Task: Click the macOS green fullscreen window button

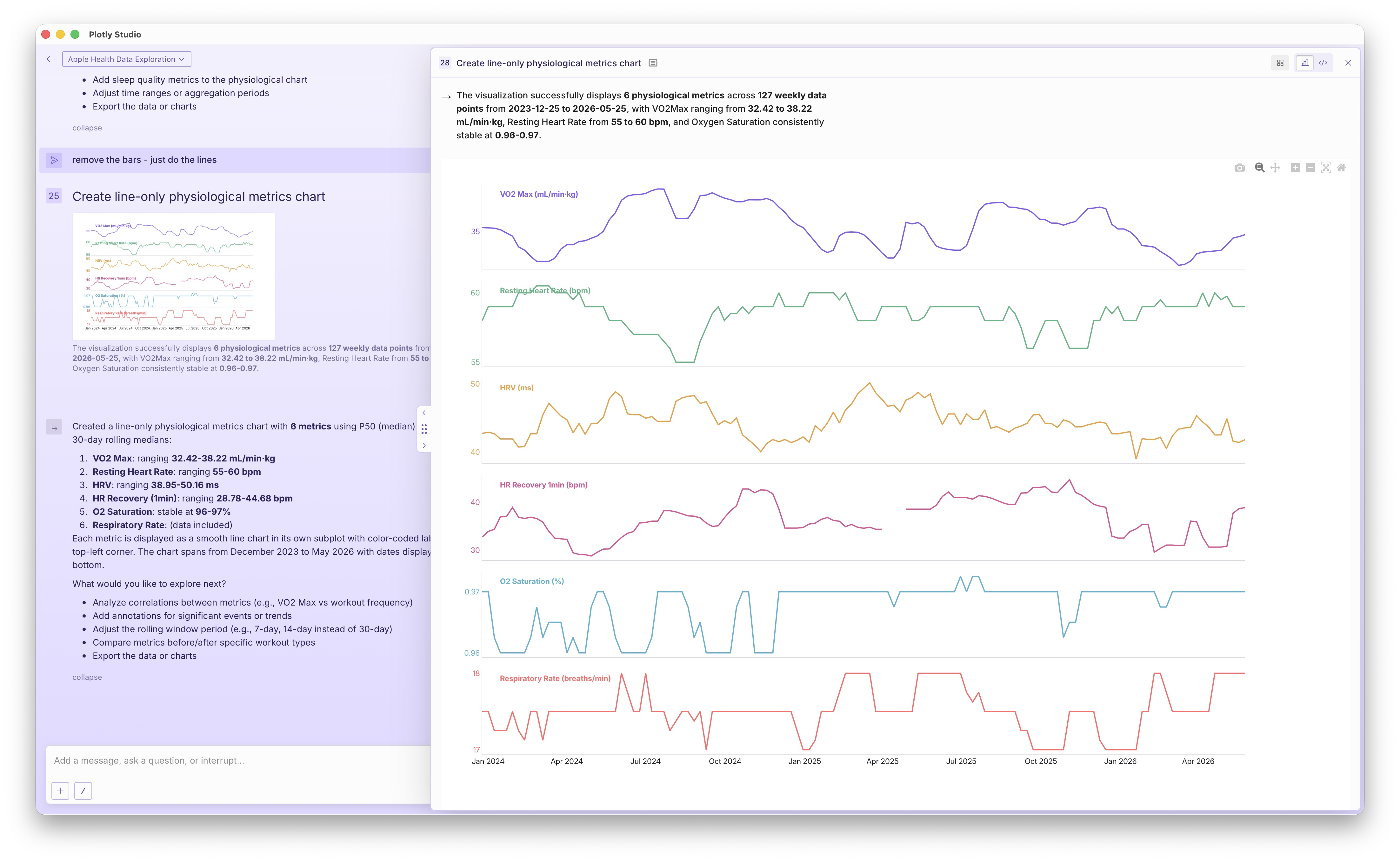Action: (75, 35)
